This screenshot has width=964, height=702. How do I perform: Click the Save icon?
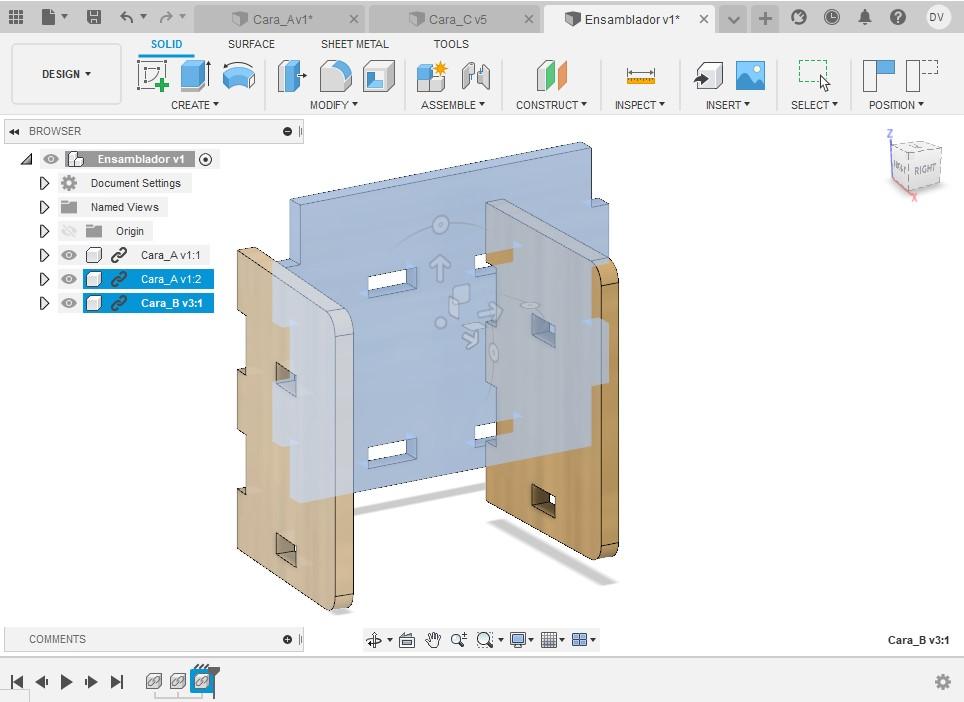[x=93, y=17]
